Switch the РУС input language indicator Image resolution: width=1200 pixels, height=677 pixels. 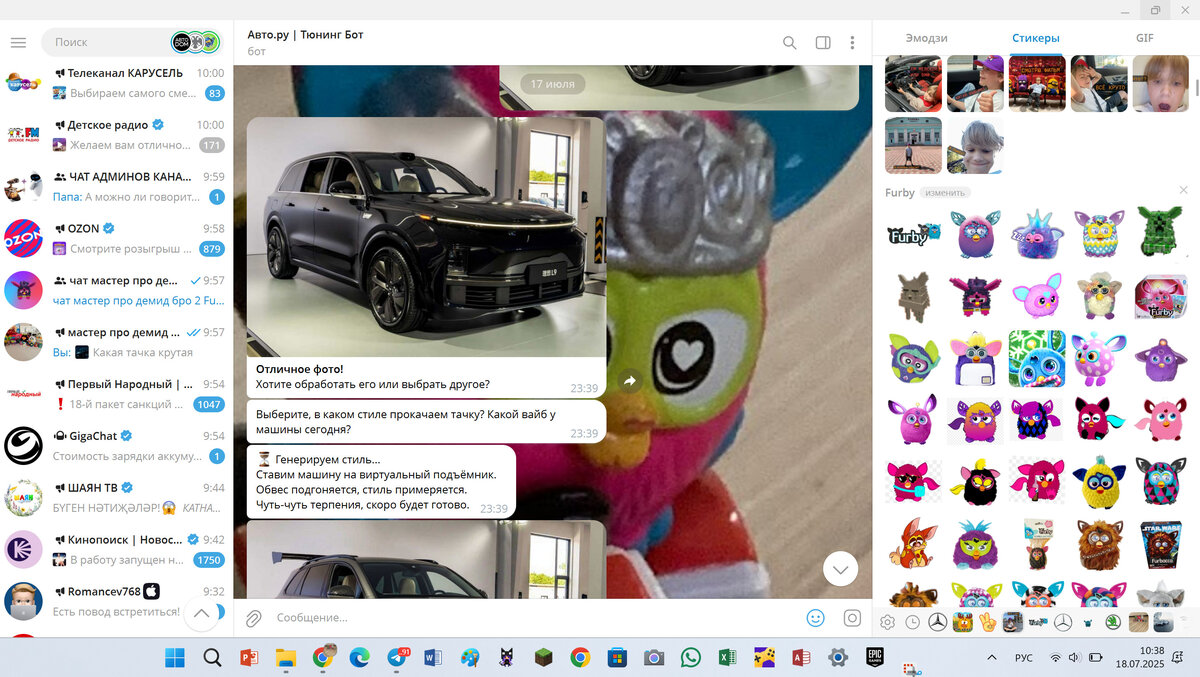click(x=1024, y=657)
